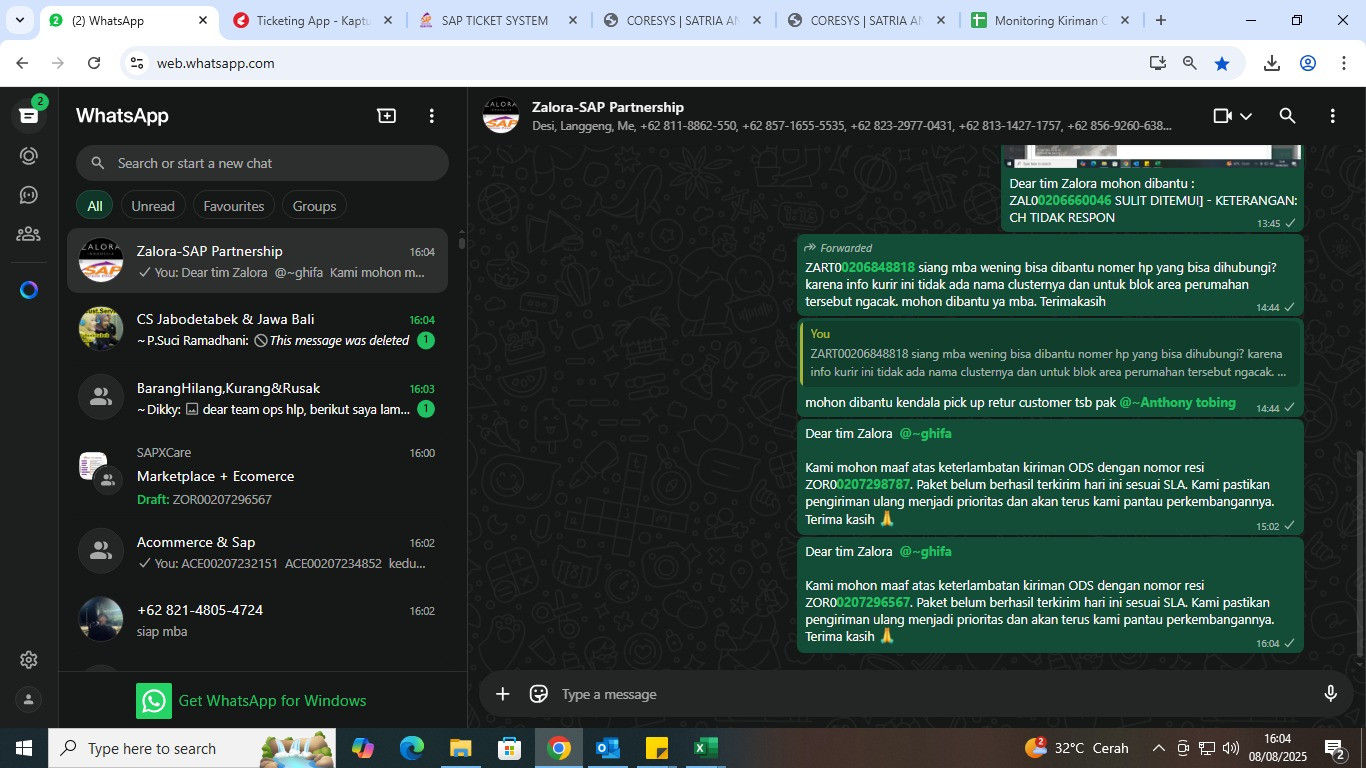
Task: Open Outlook from the taskbar
Action: pyautogui.click(x=607, y=748)
